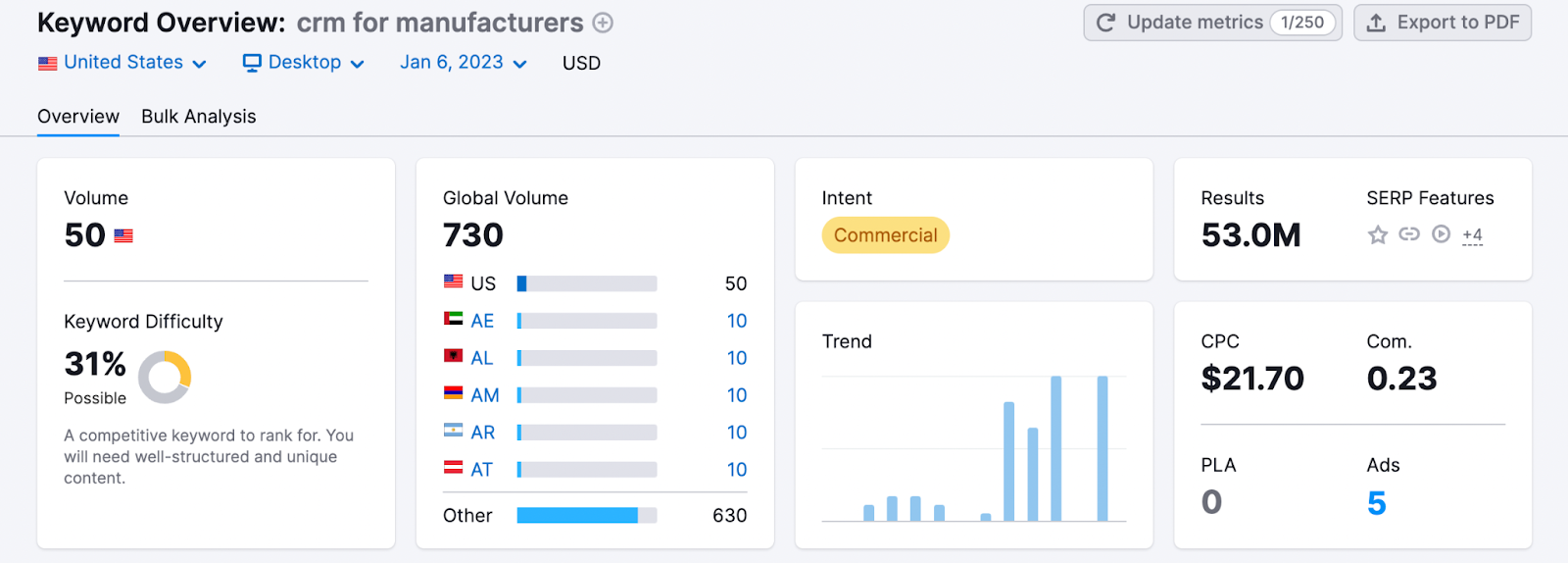Viewport: 1568px width, 563px height.
Task: Click the Argentina flag icon
Action: pos(453,432)
